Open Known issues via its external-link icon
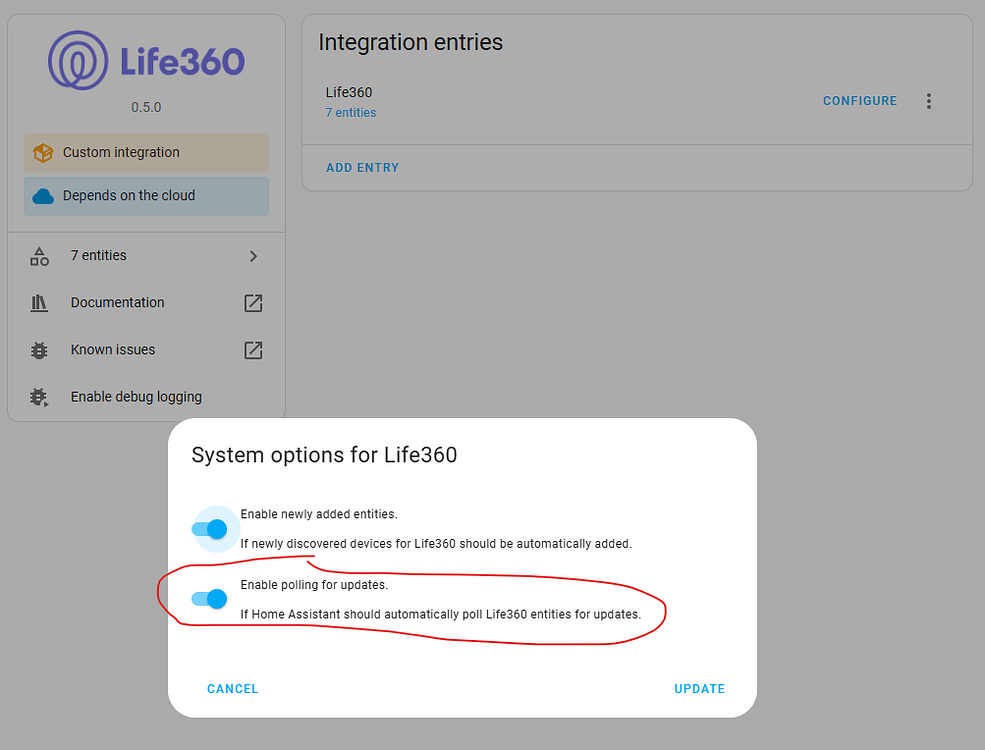Image resolution: width=985 pixels, height=750 pixels. [x=251, y=350]
